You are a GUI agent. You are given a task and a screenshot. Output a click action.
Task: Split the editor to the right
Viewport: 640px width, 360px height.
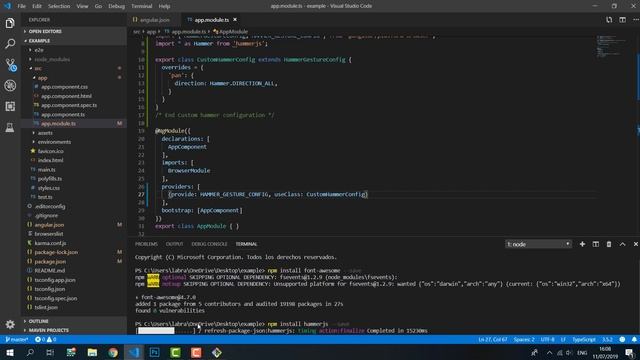coord(622,20)
